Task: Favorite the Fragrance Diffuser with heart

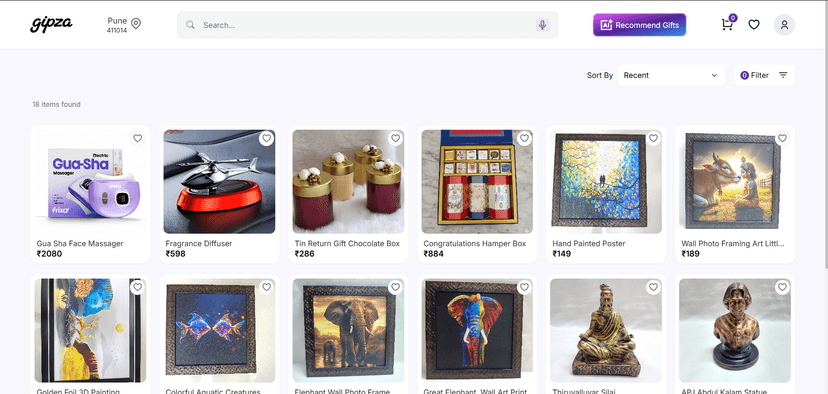Action: click(x=267, y=138)
